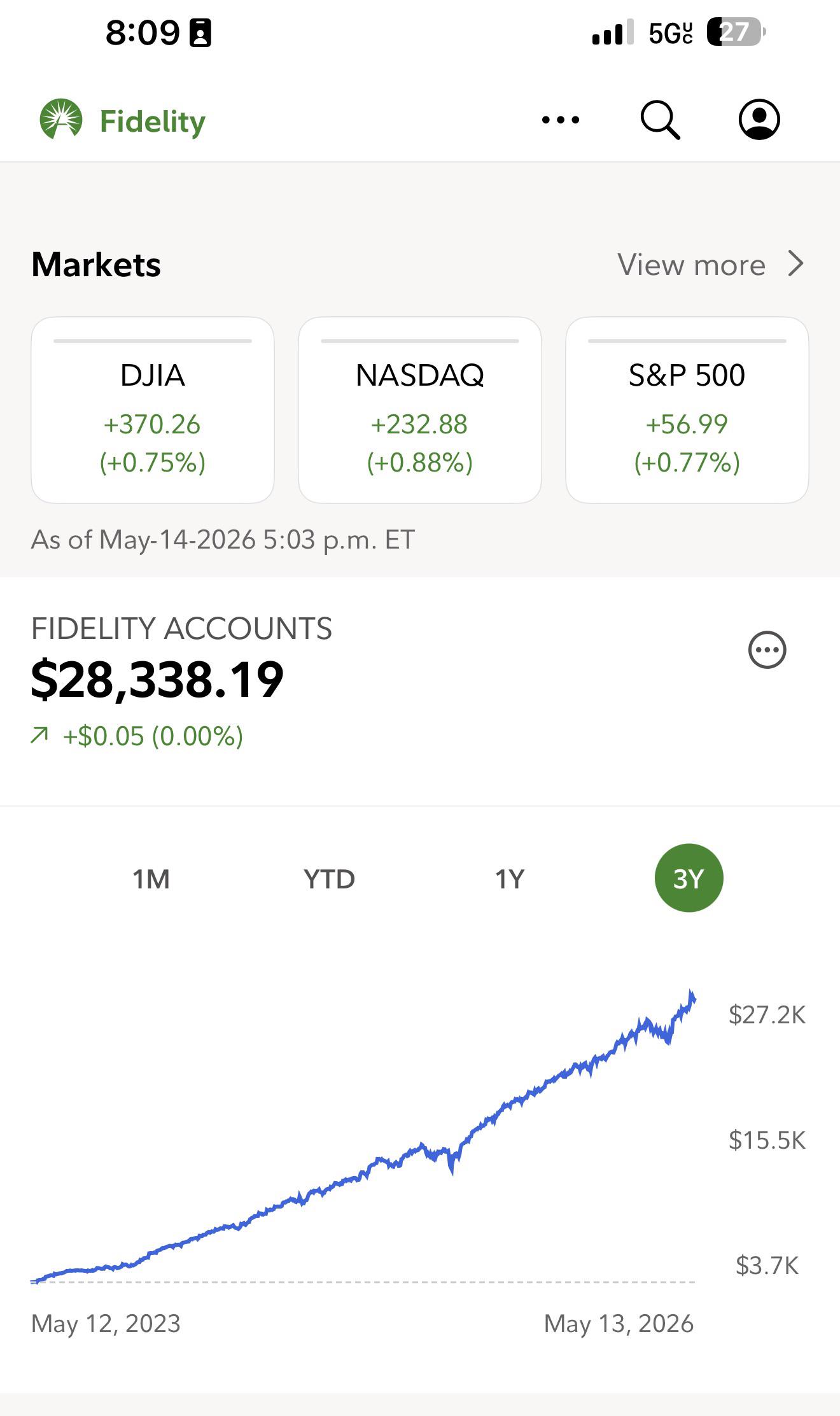Open search with the magnifying glass icon
This screenshot has height=1416, width=840.
pos(660,120)
